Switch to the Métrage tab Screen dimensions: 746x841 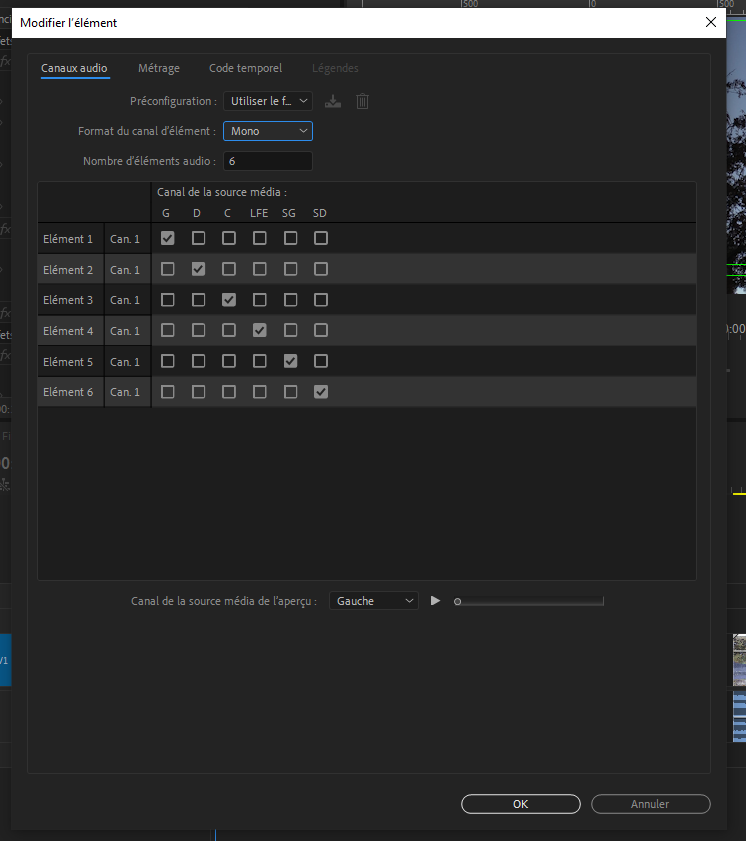159,68
